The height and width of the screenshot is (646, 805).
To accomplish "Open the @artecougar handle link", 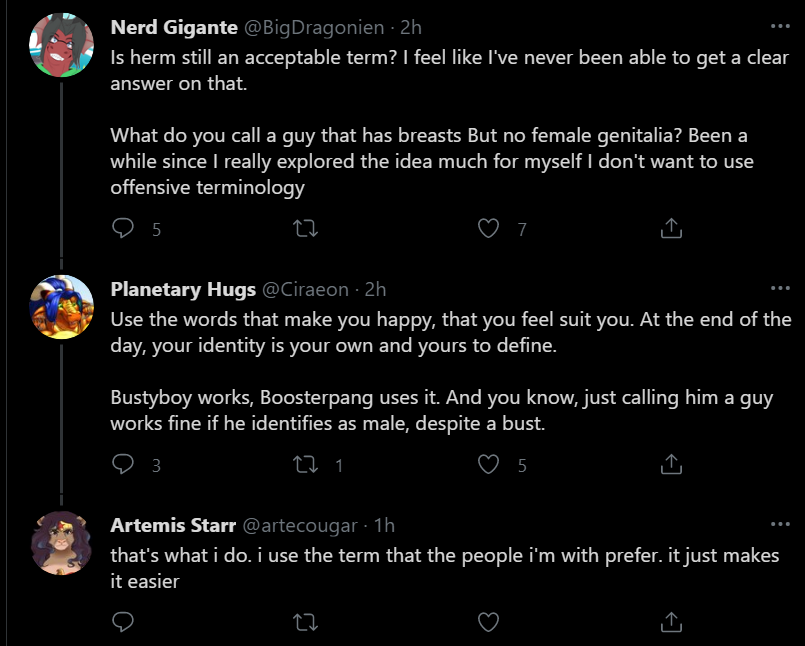I will click(x=300, y=526).
